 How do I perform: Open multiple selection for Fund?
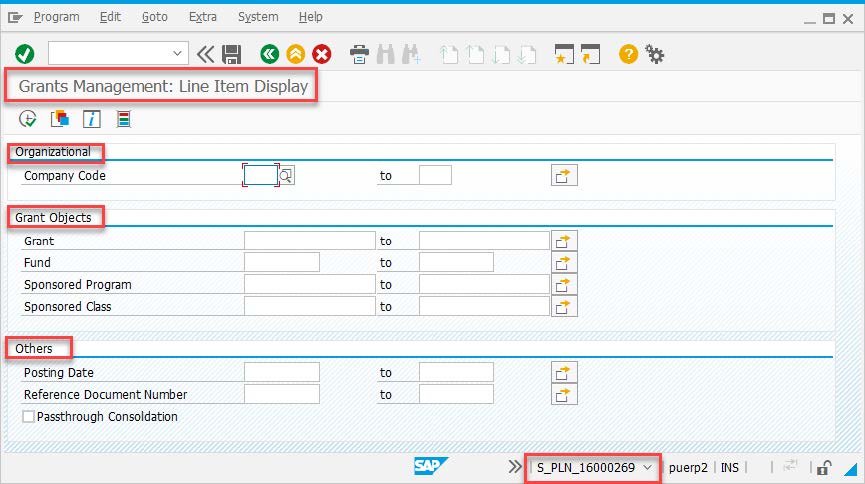[564, 263]
